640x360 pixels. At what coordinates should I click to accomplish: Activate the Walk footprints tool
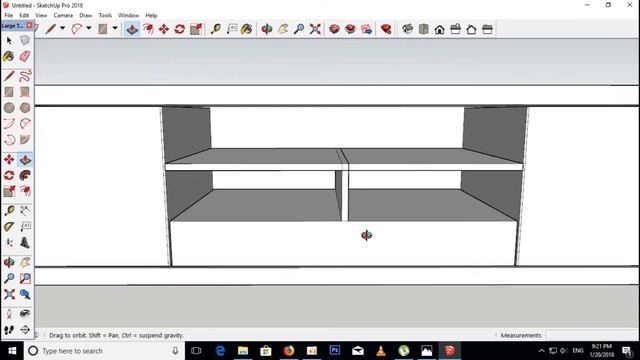[9, 330]
